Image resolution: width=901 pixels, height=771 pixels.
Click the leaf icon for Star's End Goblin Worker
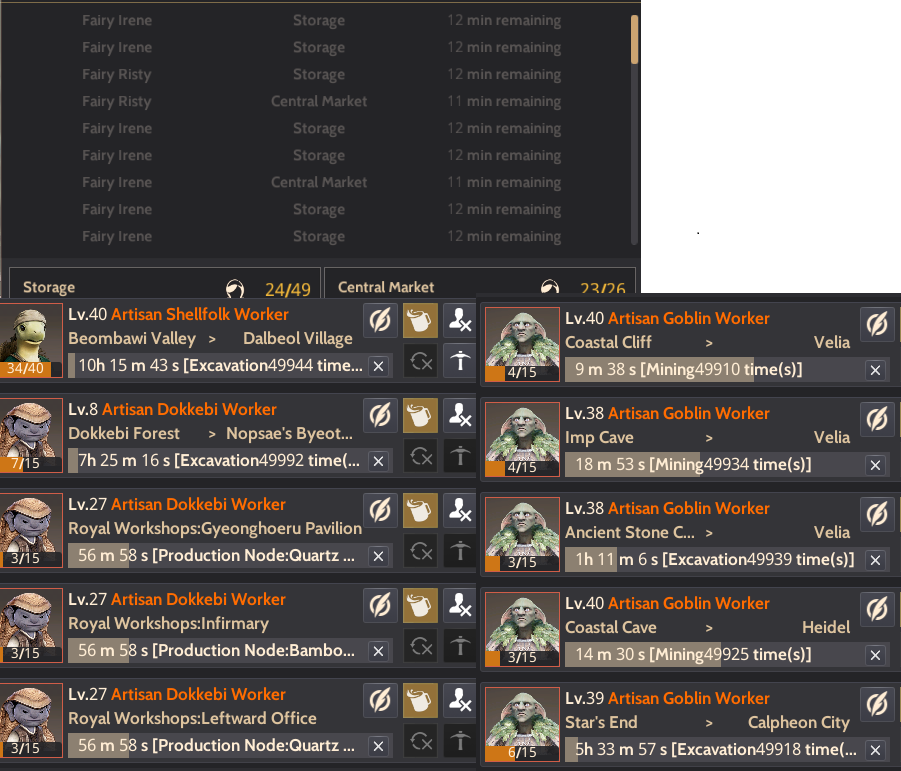(x=877, y=704)
